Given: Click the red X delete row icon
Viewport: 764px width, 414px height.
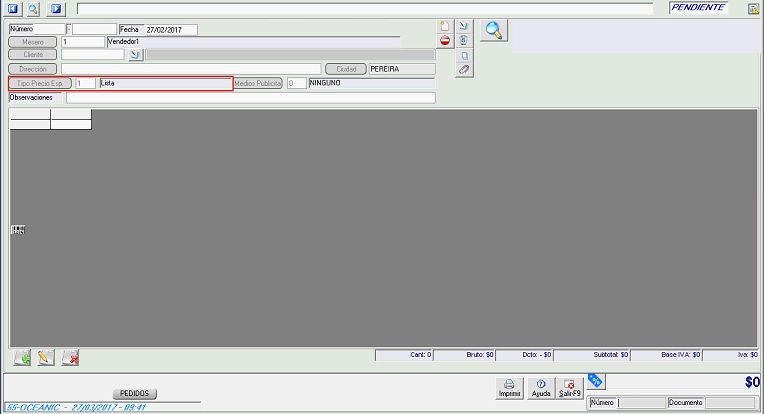Looking at the screenshot, I should [x=70, y=358].
